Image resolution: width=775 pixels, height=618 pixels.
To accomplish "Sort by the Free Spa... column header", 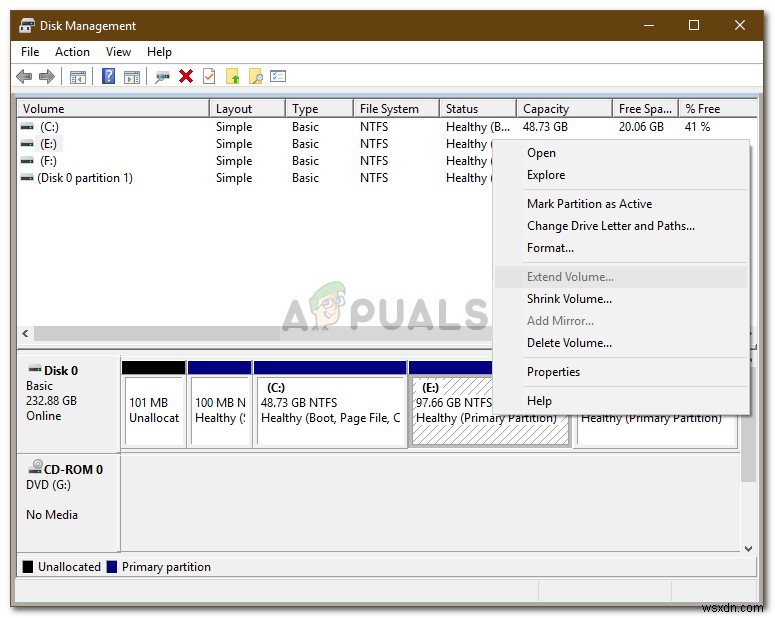I will tap(646, 109).
